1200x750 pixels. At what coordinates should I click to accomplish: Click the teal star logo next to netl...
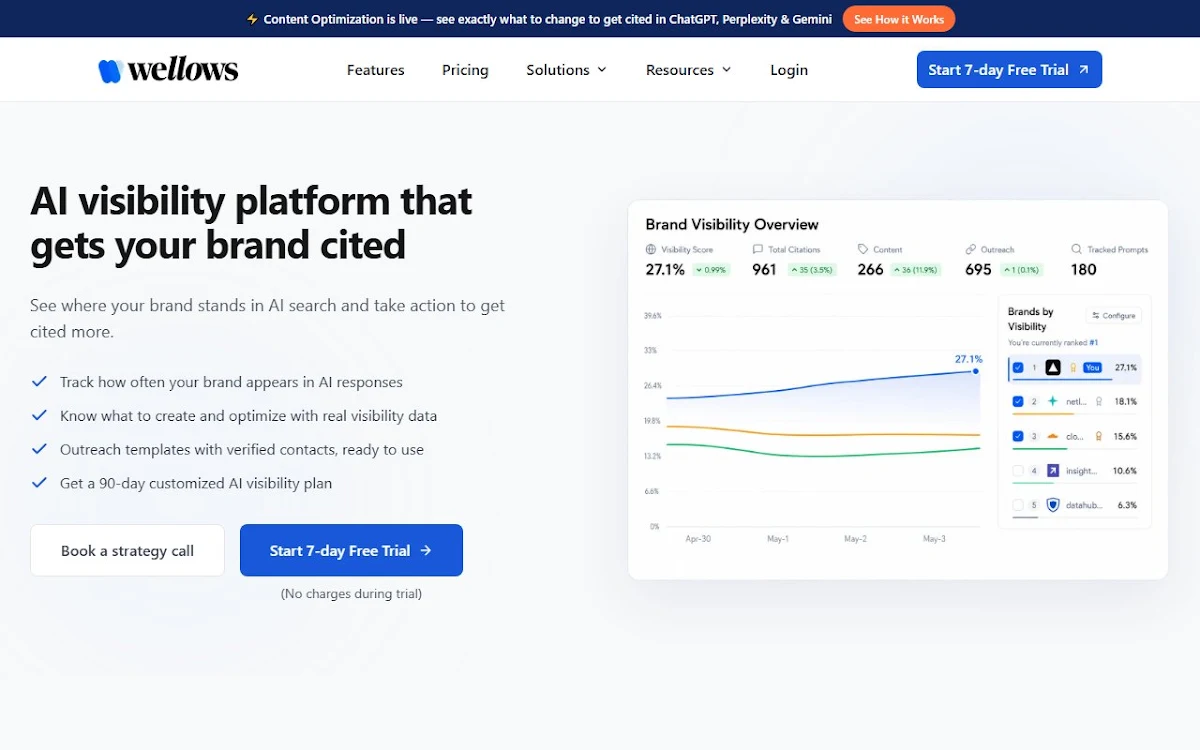point(1053,401)
